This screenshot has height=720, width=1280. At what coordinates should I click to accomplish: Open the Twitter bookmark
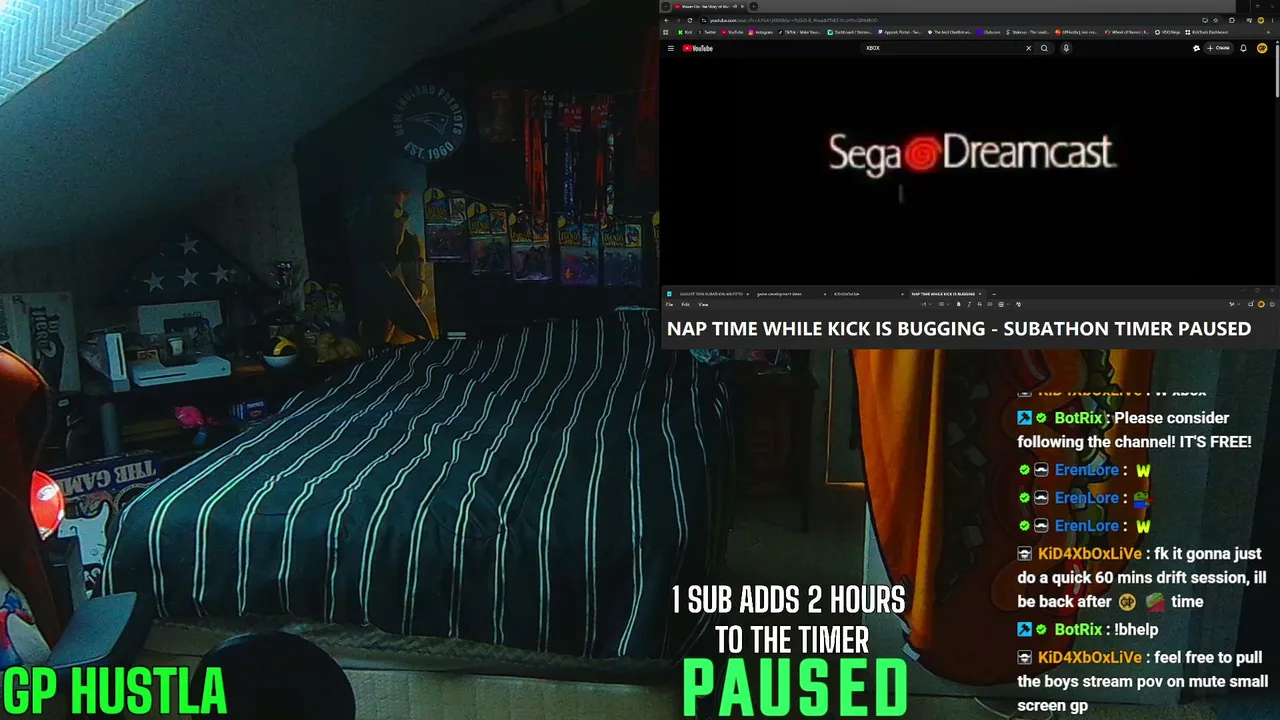pyautogui.click(x=708, y=32)
